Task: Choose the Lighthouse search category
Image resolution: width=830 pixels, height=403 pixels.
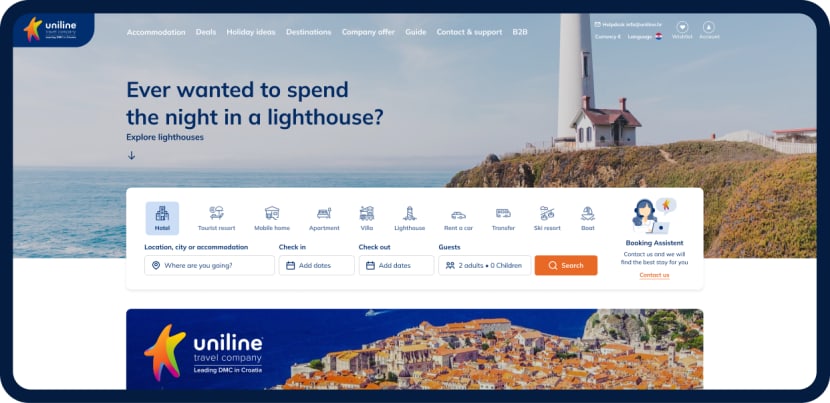Action: click(409, 218)
